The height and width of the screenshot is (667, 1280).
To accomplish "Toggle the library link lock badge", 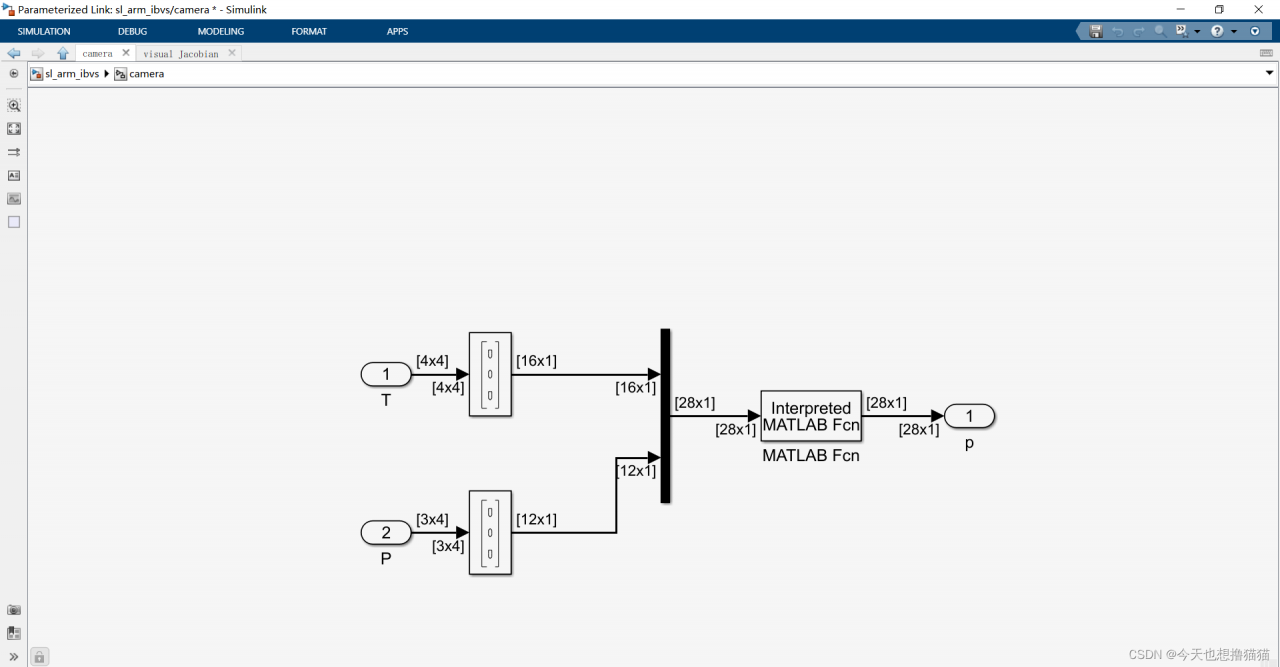I will (39, 657).
